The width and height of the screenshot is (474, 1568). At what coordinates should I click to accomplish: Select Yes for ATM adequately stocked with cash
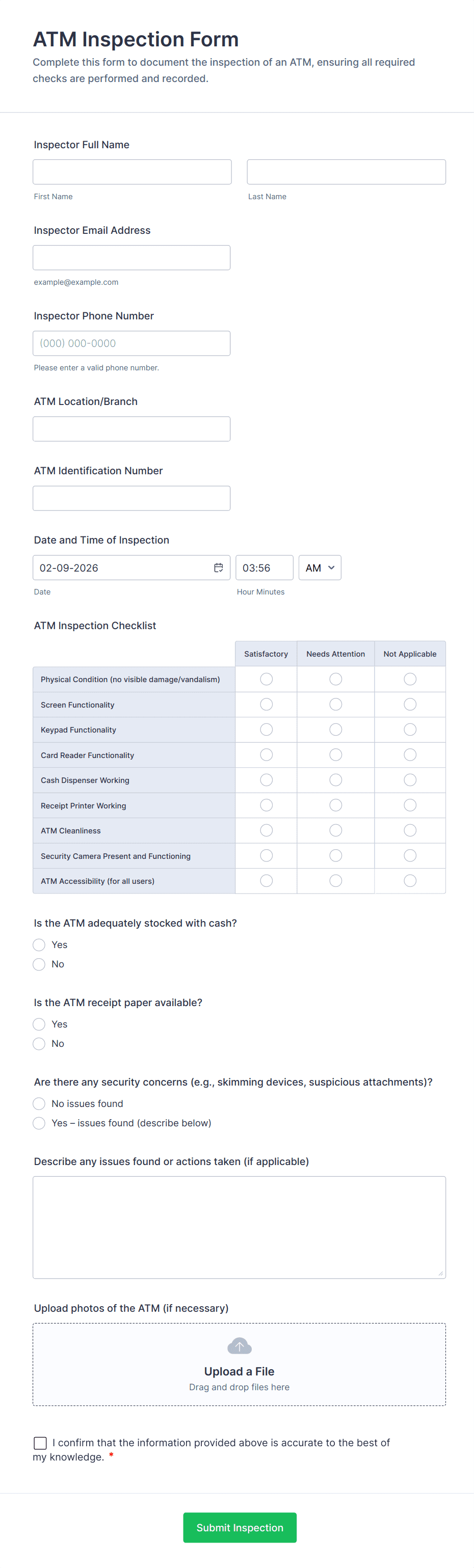point(39,944)
